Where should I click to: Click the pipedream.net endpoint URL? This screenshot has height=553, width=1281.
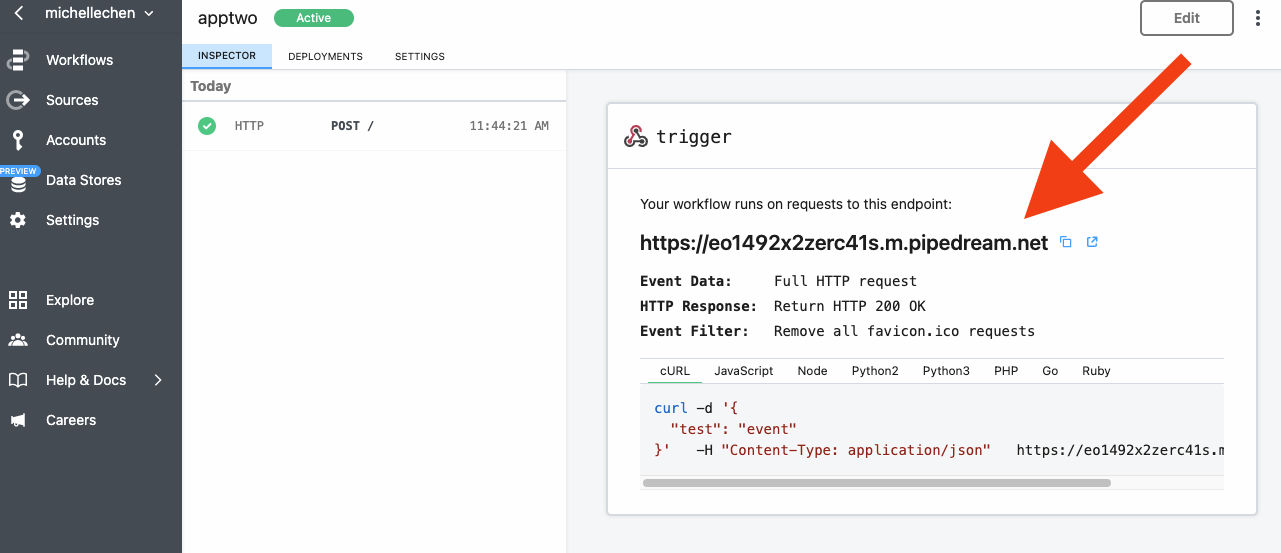(x=844, y=243)
